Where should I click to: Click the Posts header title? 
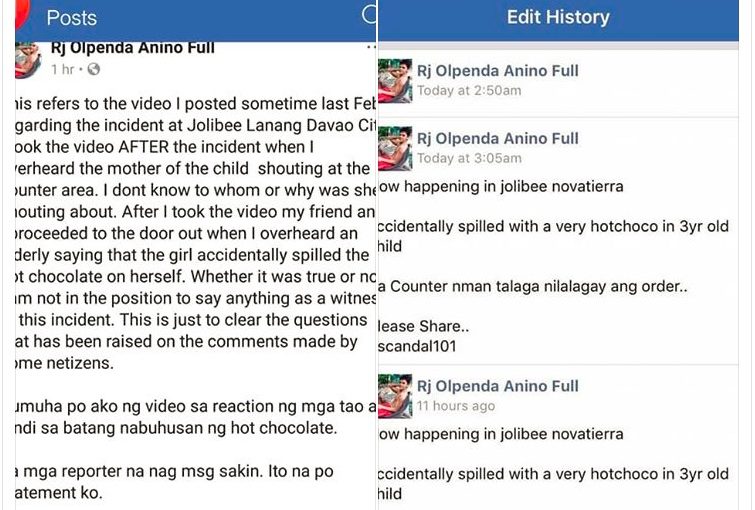tap(72, 18)
